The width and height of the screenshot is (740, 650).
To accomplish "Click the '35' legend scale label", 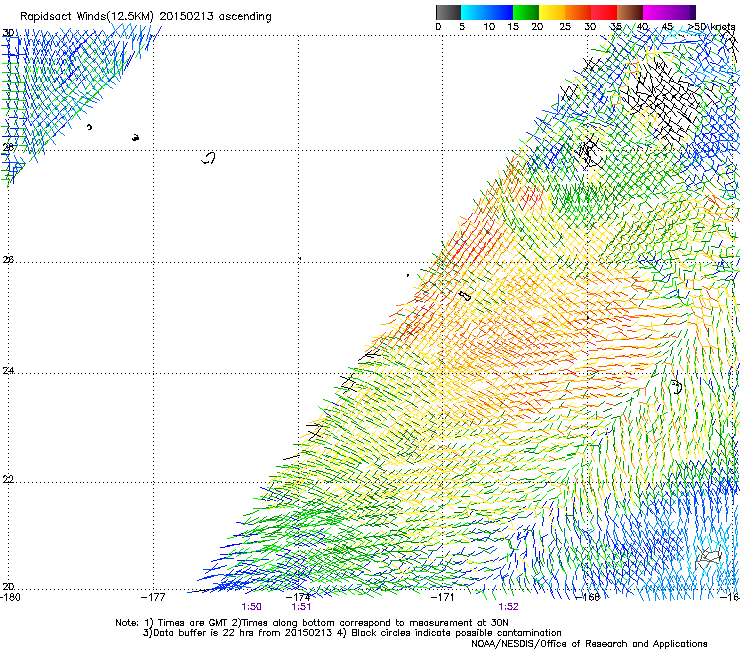I will [615, 27].
